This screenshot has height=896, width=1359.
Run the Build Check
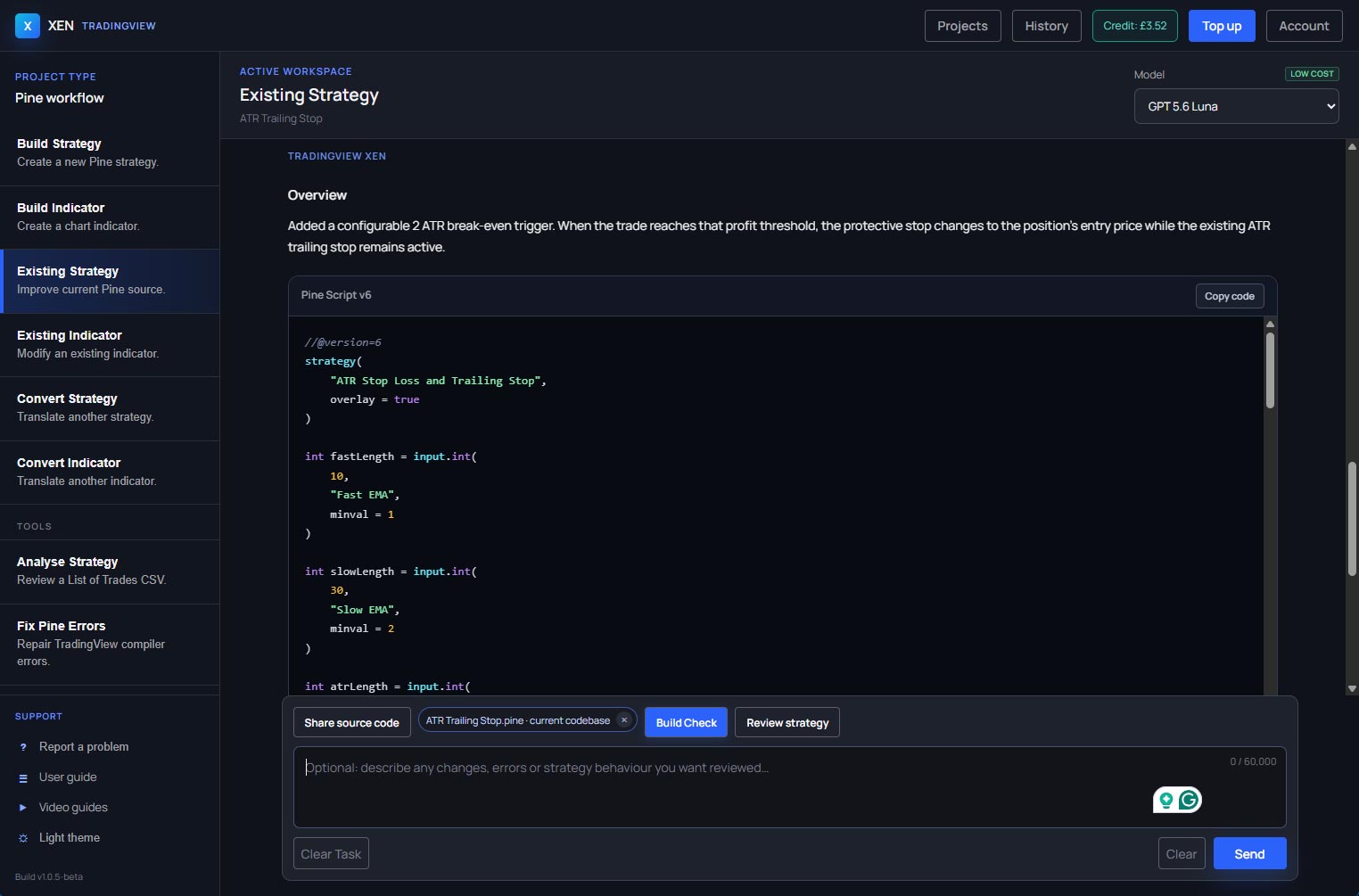686,722
